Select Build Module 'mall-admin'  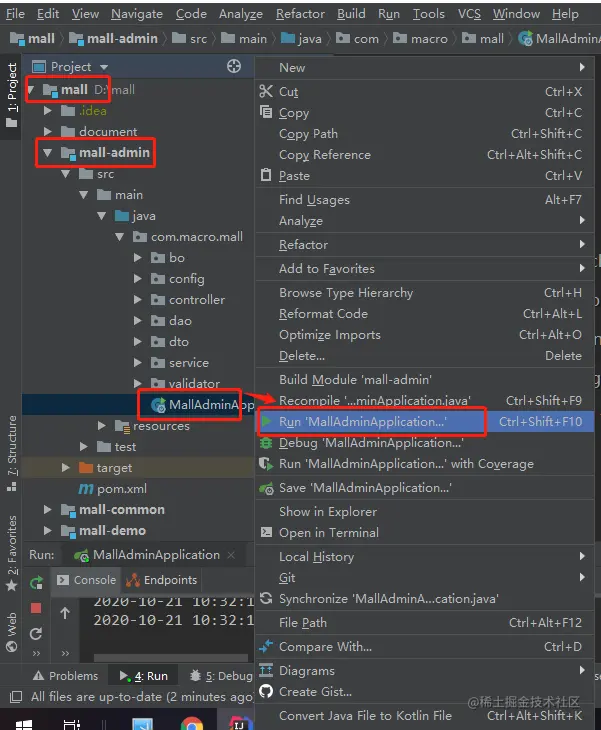tap(425, 379)
